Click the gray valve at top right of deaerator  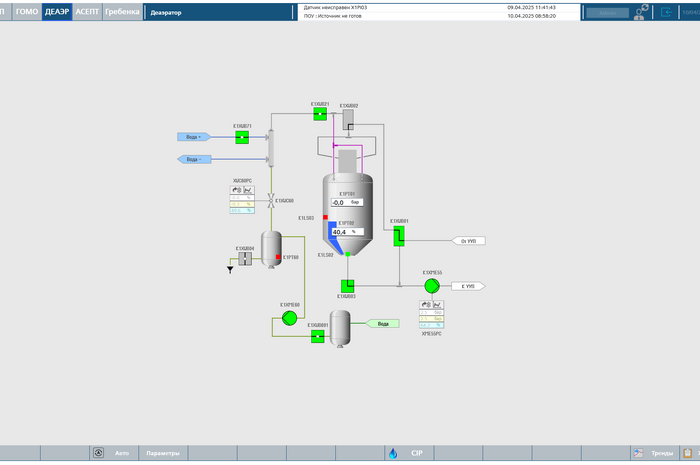348,119
